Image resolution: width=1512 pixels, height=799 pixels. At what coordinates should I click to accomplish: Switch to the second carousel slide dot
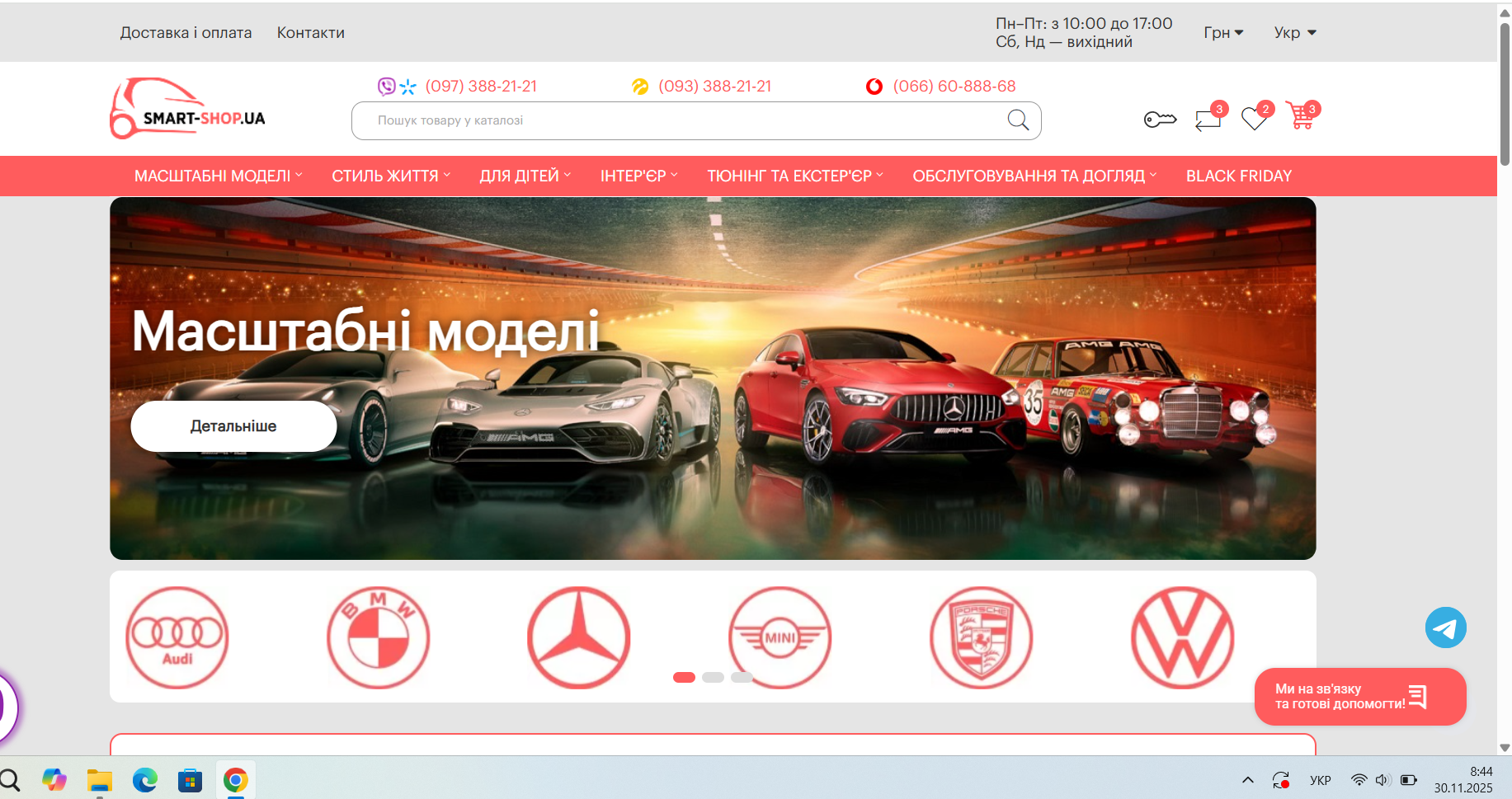(x=713, y=677)
